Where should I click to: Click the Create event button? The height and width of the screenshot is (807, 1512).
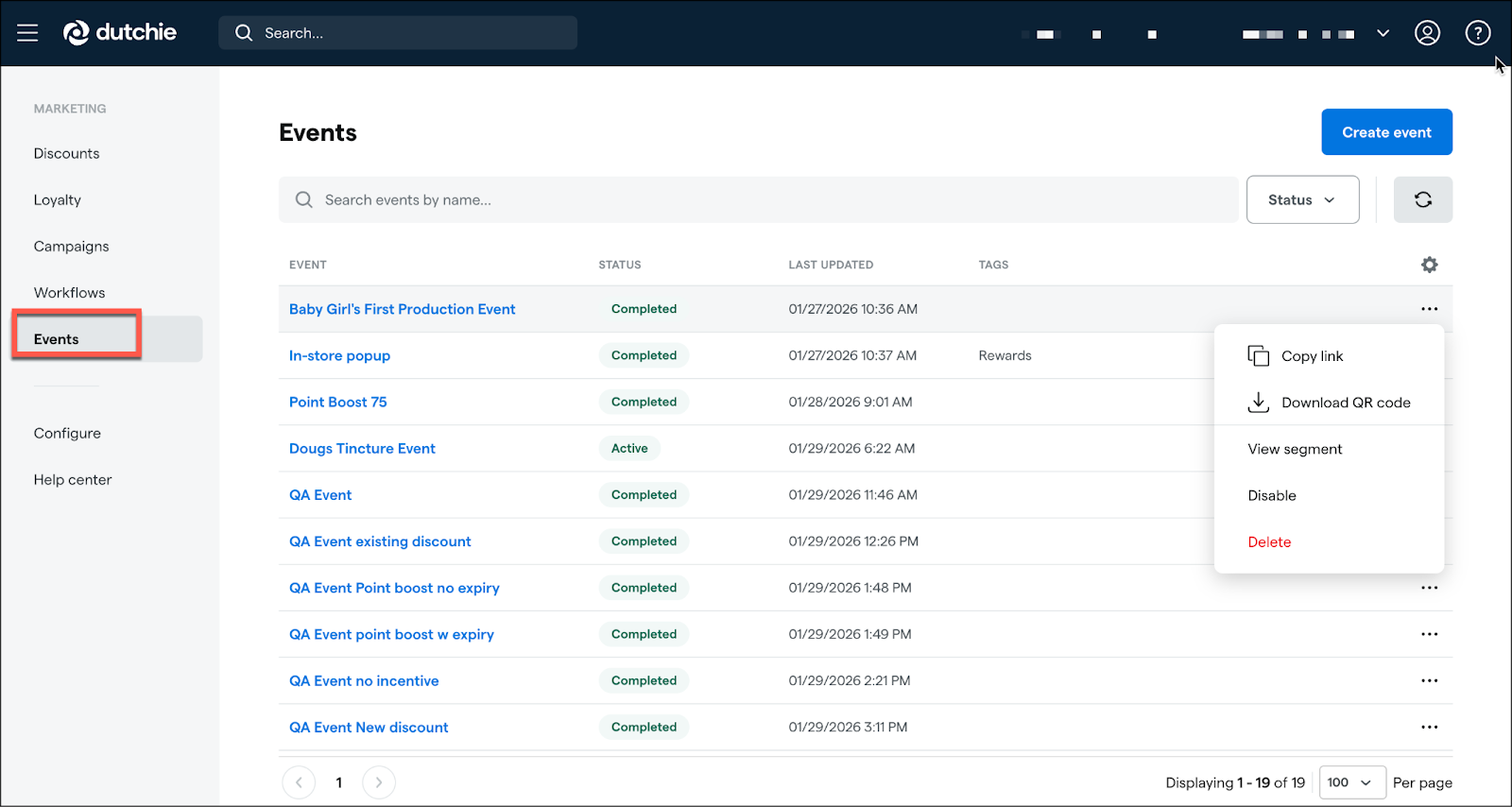[1386, 132]
